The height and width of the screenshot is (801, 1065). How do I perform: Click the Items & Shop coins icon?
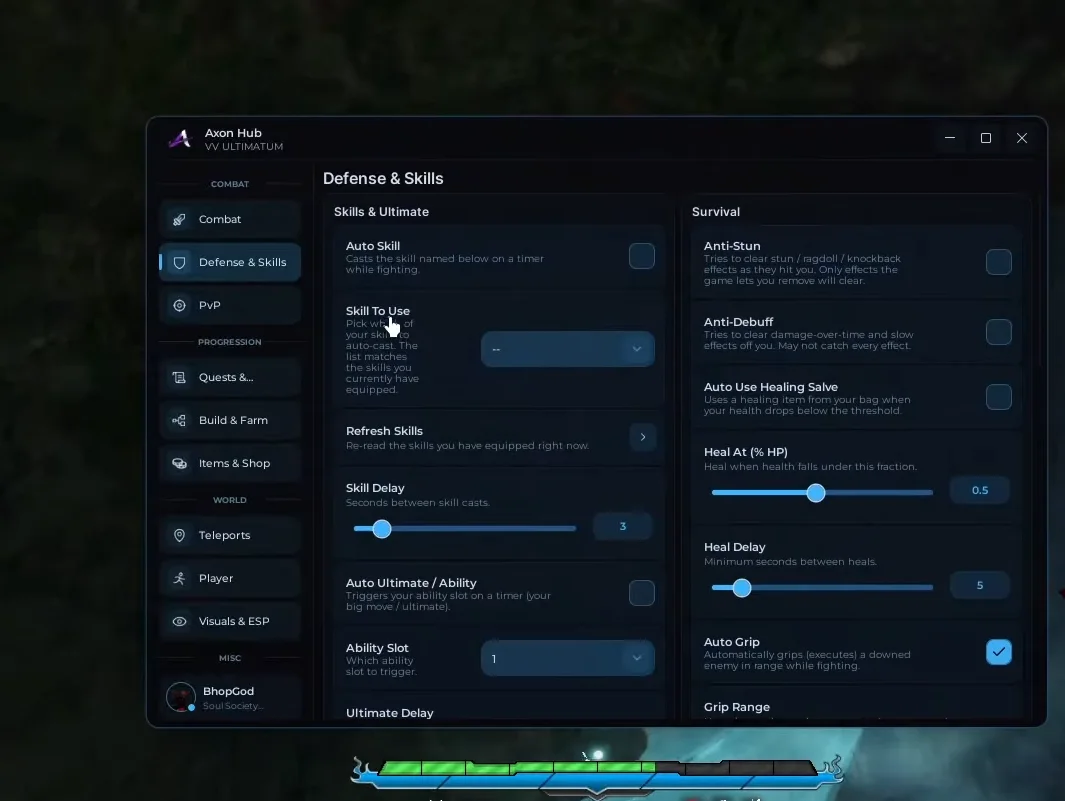[179, 463]
